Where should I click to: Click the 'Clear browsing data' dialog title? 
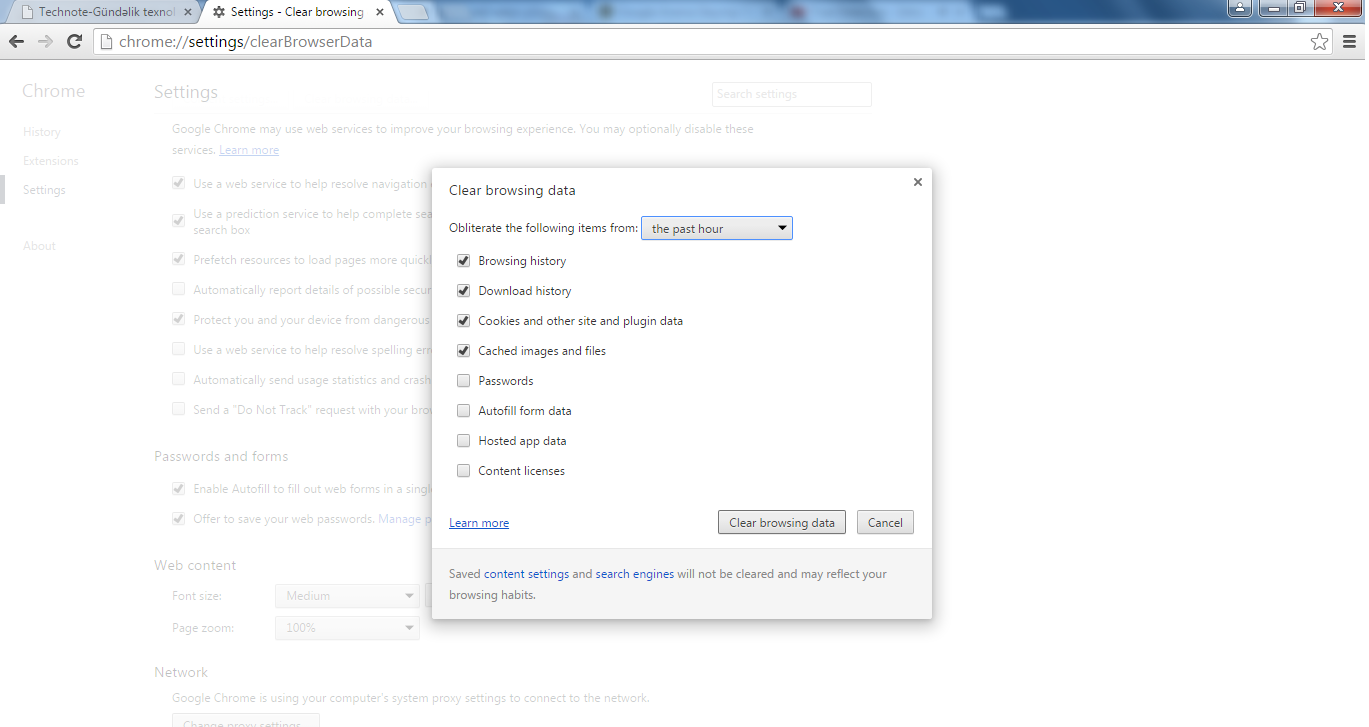tap(512, 190)
